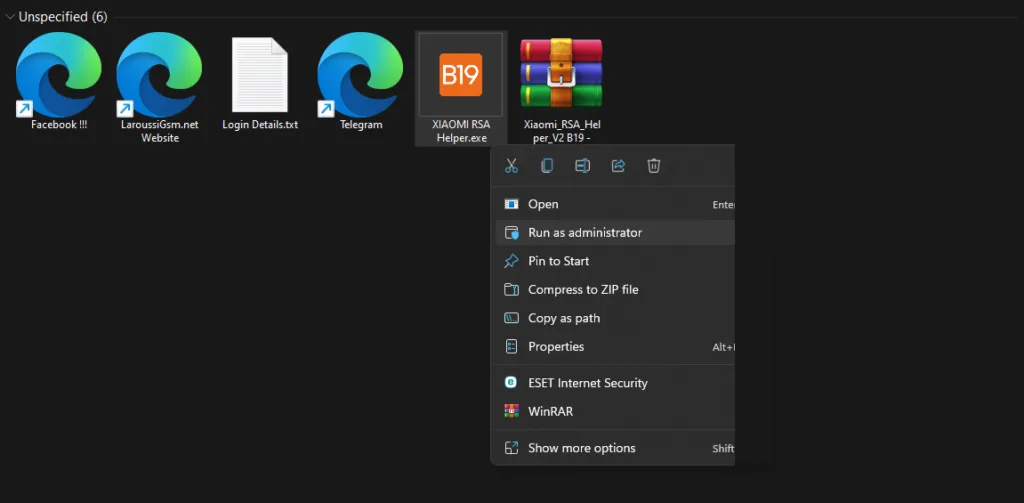Viewport: 1024px width, 503px height.
Task: Choose Run as administrator
Action: [615, 233]
